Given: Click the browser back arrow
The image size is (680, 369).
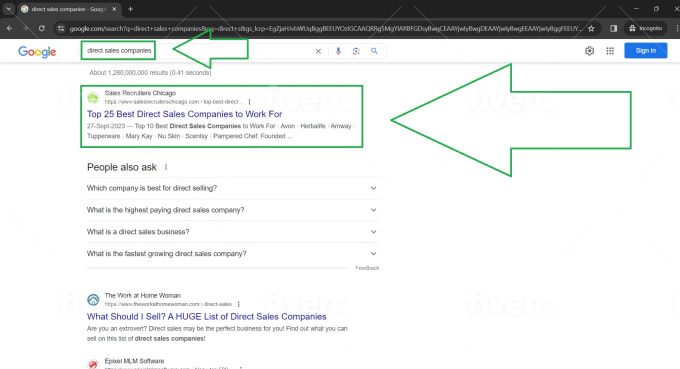Looking at the screenshot, I should (10, 29).
